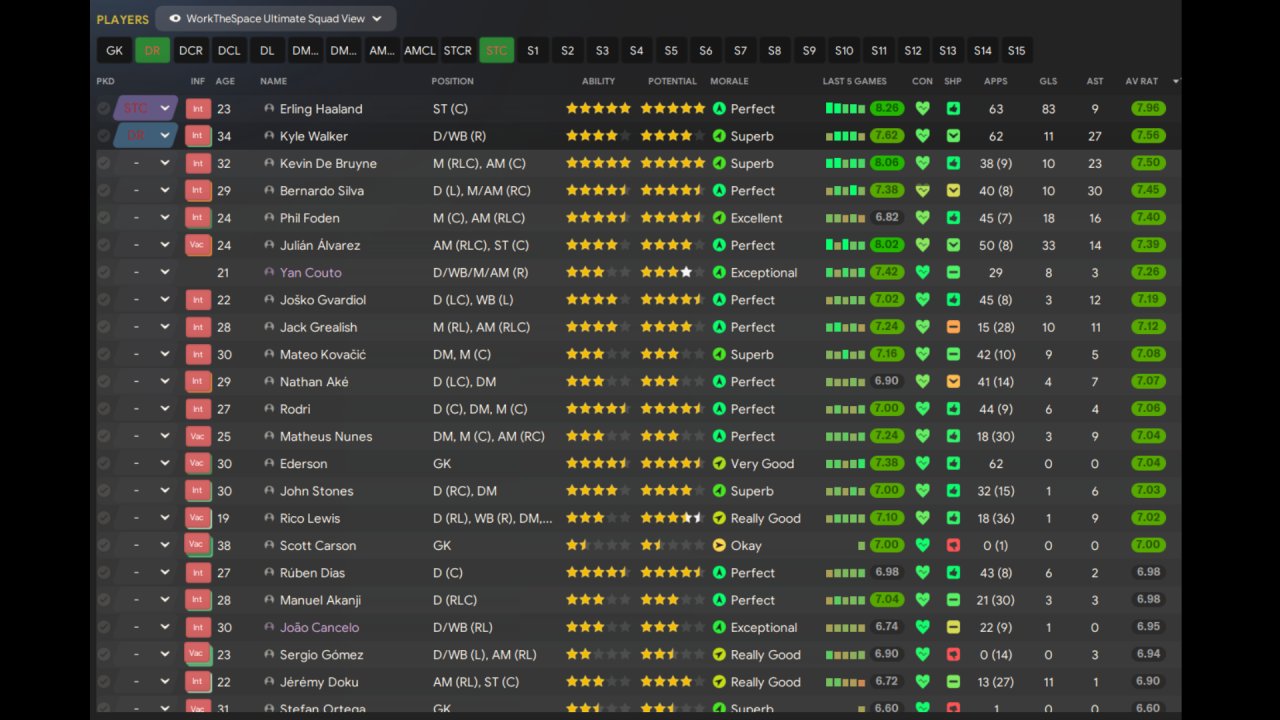
Task: Select the S1 substitute tab
Action: tap(533, 51)
